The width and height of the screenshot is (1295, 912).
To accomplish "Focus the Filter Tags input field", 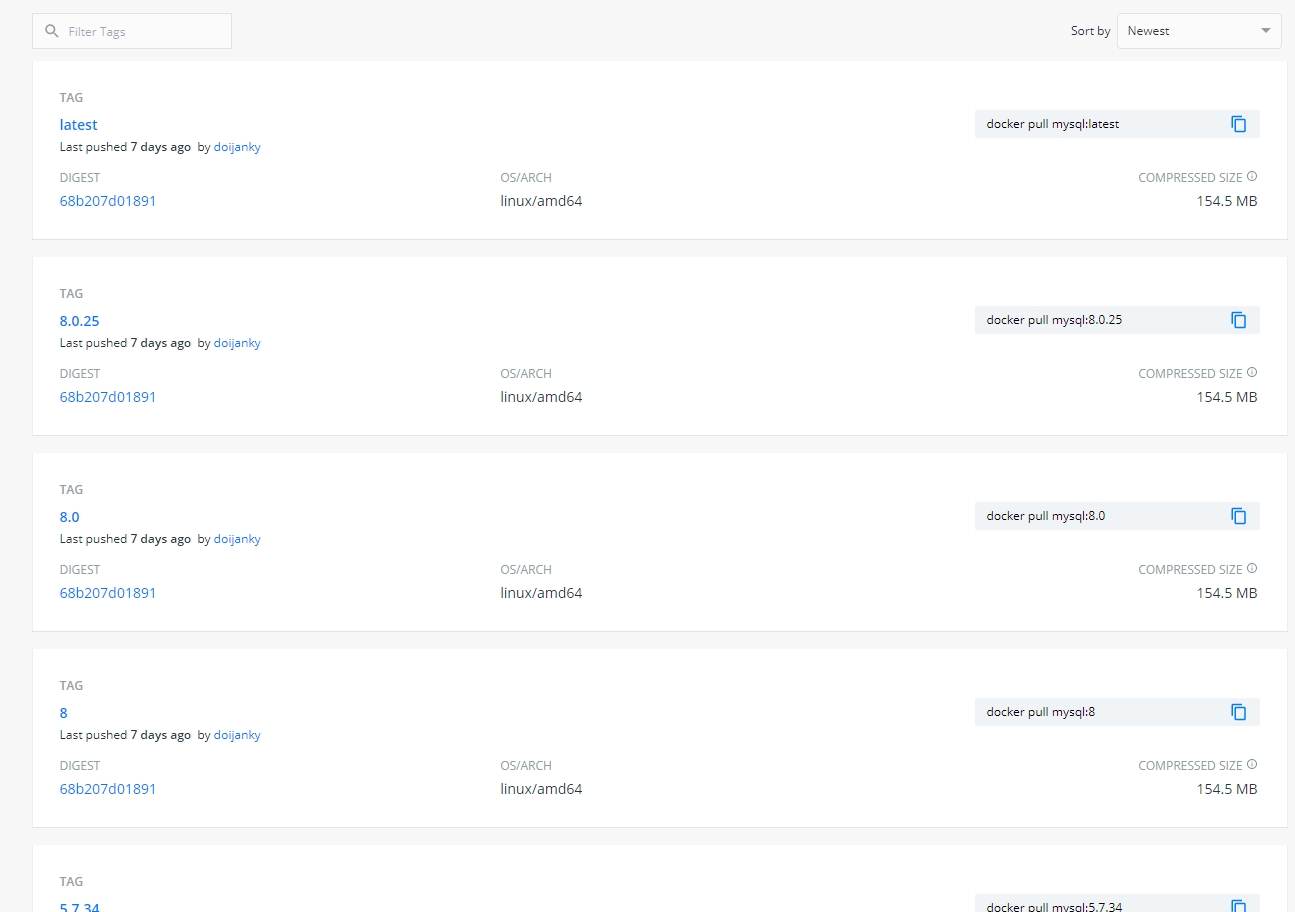I will (132, 31).
